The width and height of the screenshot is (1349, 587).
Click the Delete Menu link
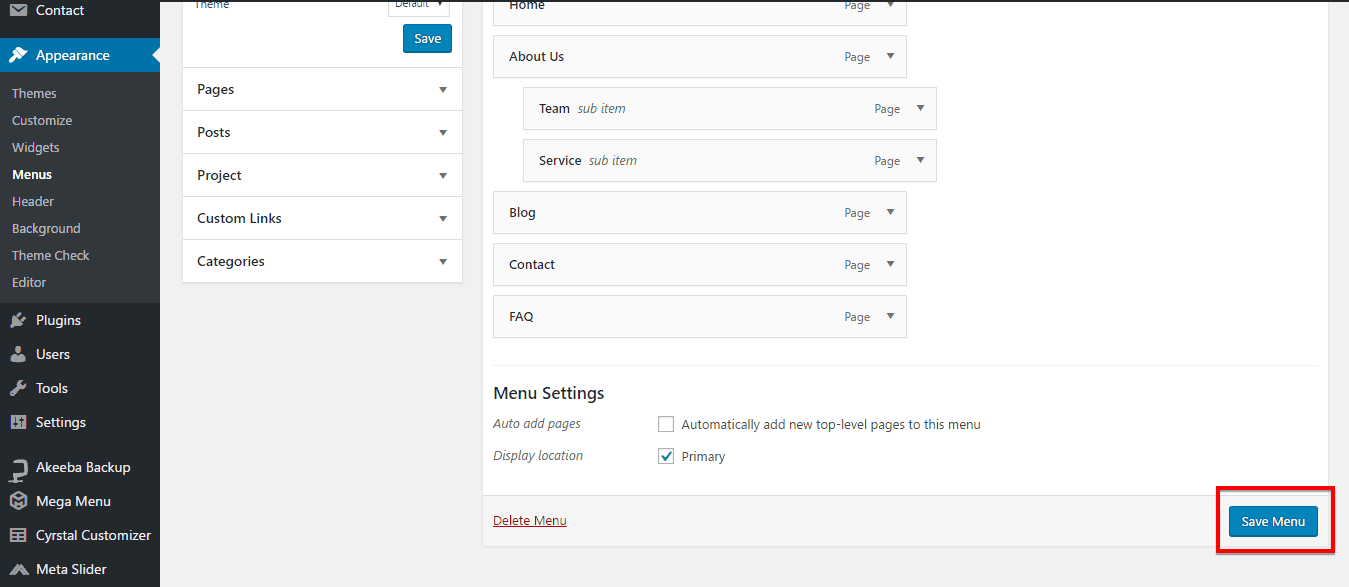point(529,520)
